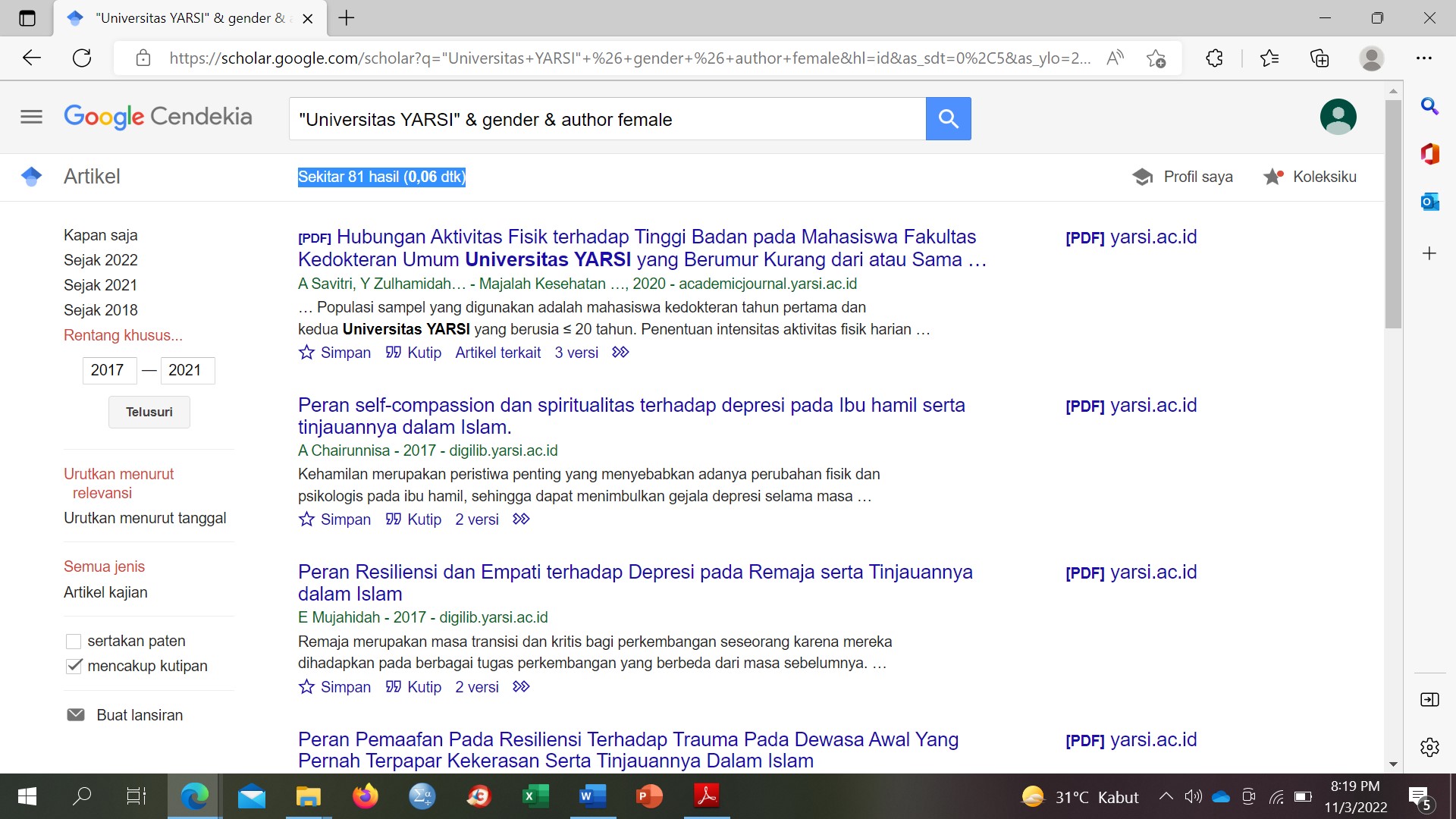Sort by Urutkan menurut tanggal
Screen dimensions: 1456x819
pos(145,518)
